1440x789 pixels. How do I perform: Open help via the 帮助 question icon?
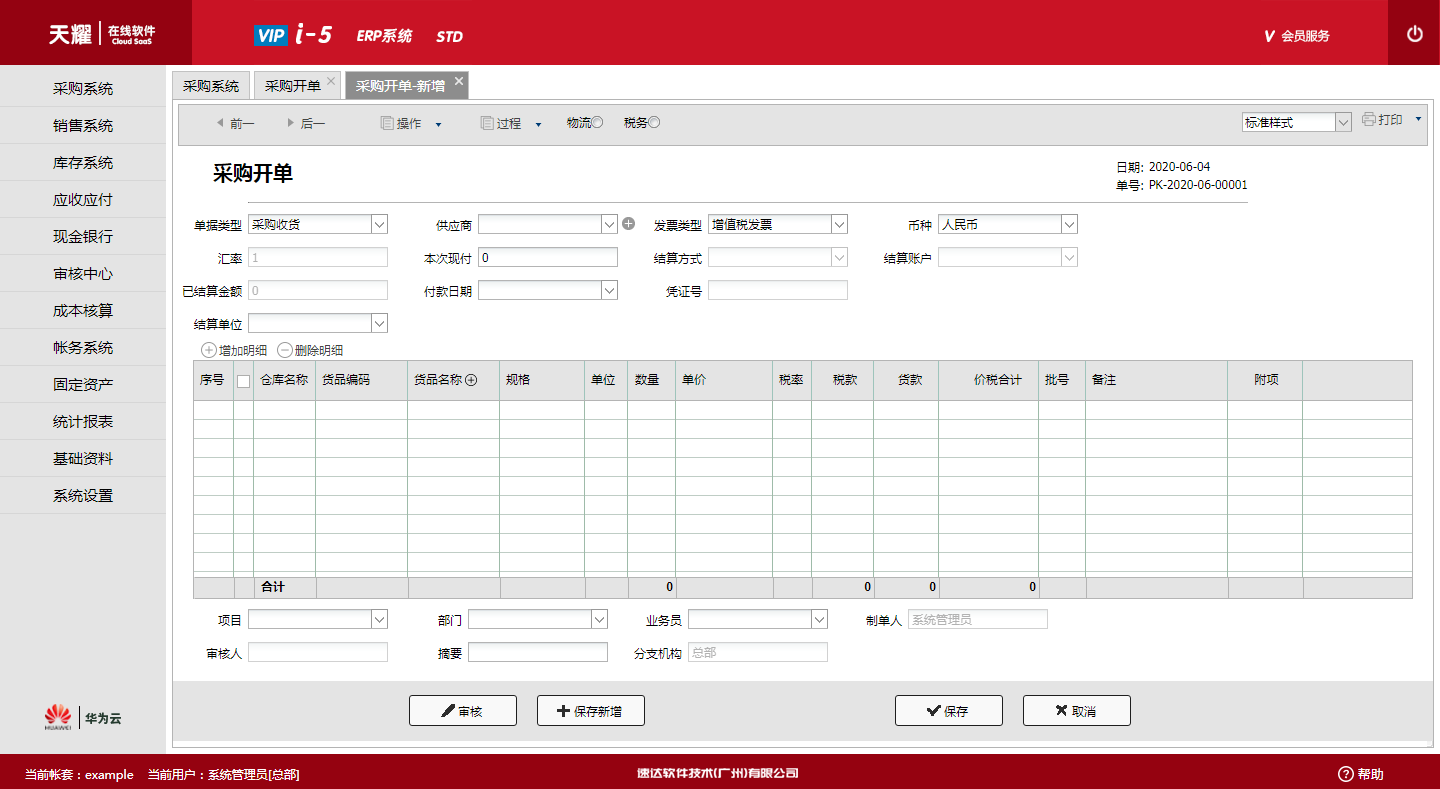1346,774
